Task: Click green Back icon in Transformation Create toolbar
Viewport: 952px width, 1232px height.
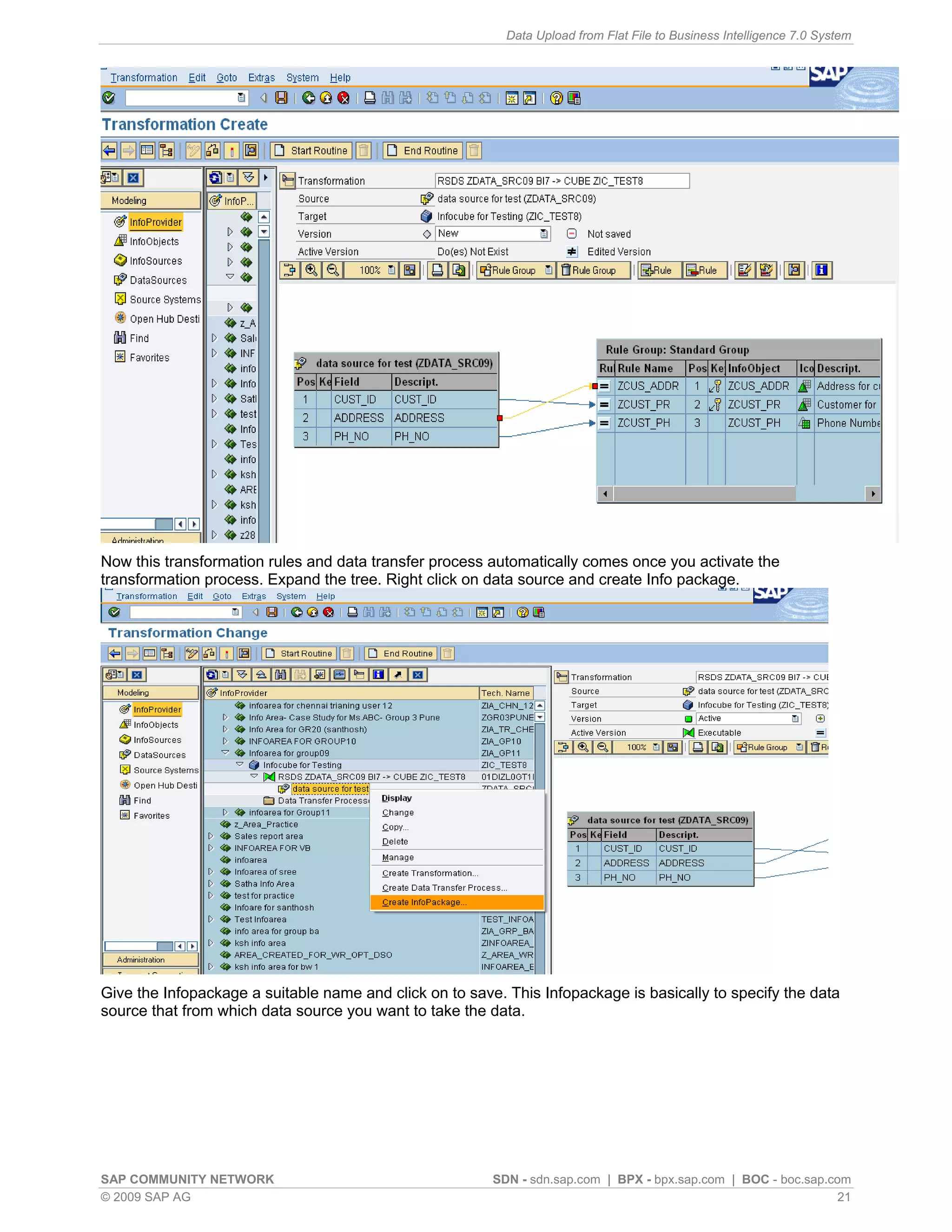Action: tap(309, 98)
